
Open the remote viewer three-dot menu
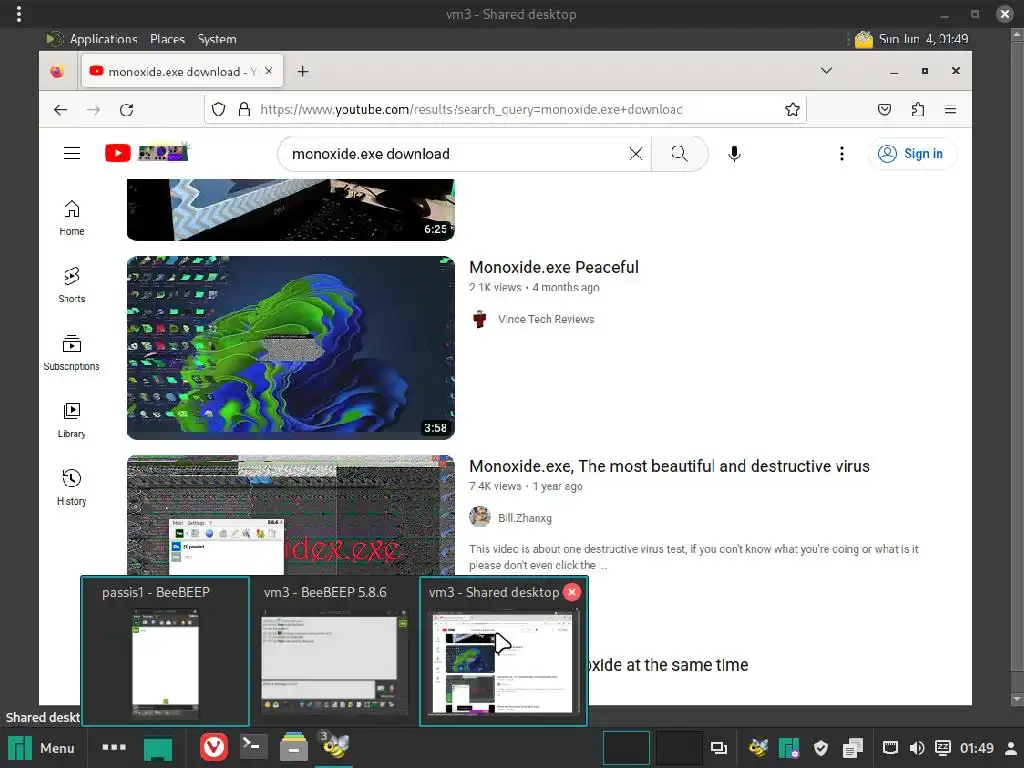pyautogui.click(x=19, y=14)
